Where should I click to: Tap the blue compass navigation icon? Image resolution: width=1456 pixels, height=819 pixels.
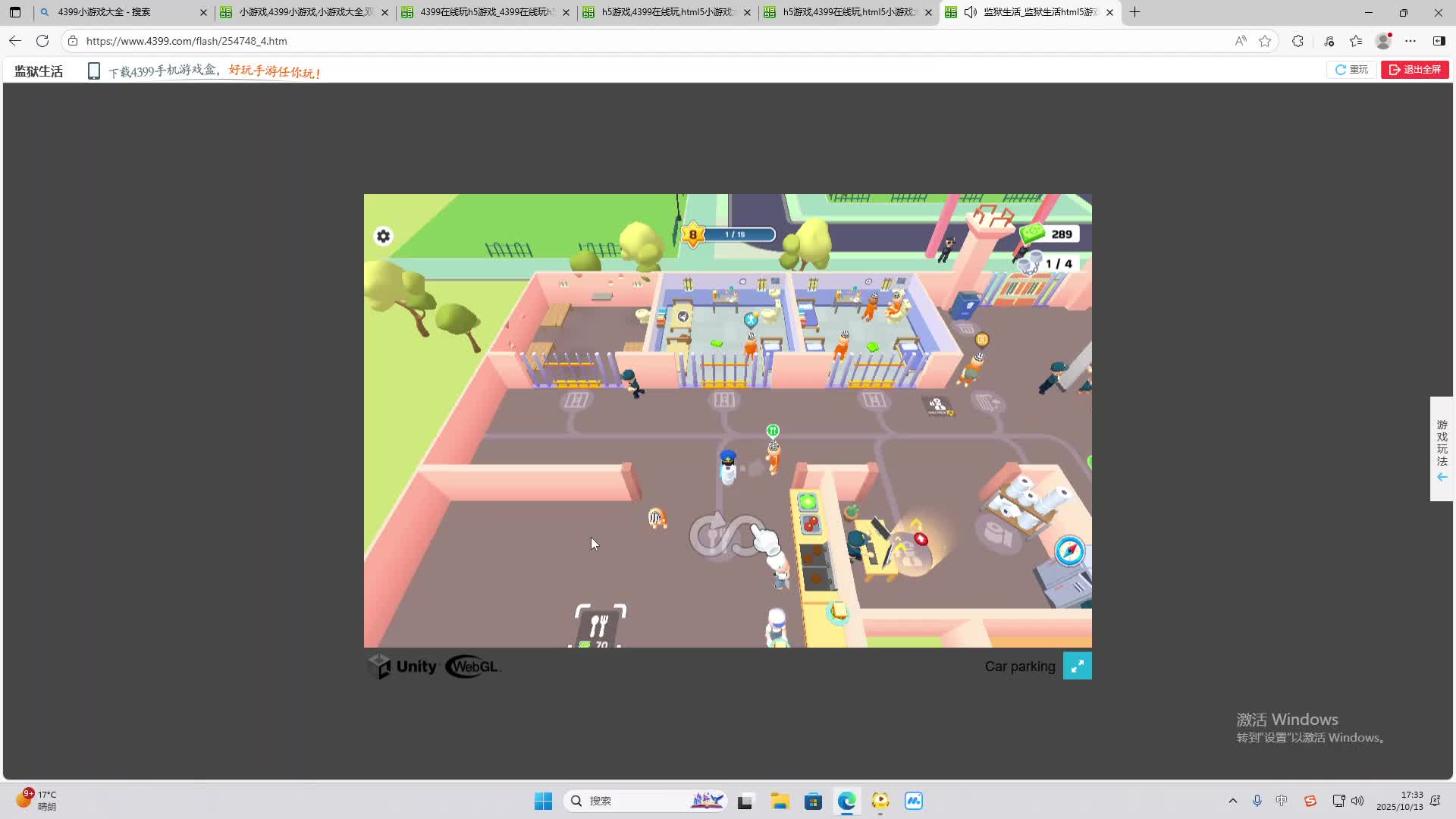pos(1069,551)
